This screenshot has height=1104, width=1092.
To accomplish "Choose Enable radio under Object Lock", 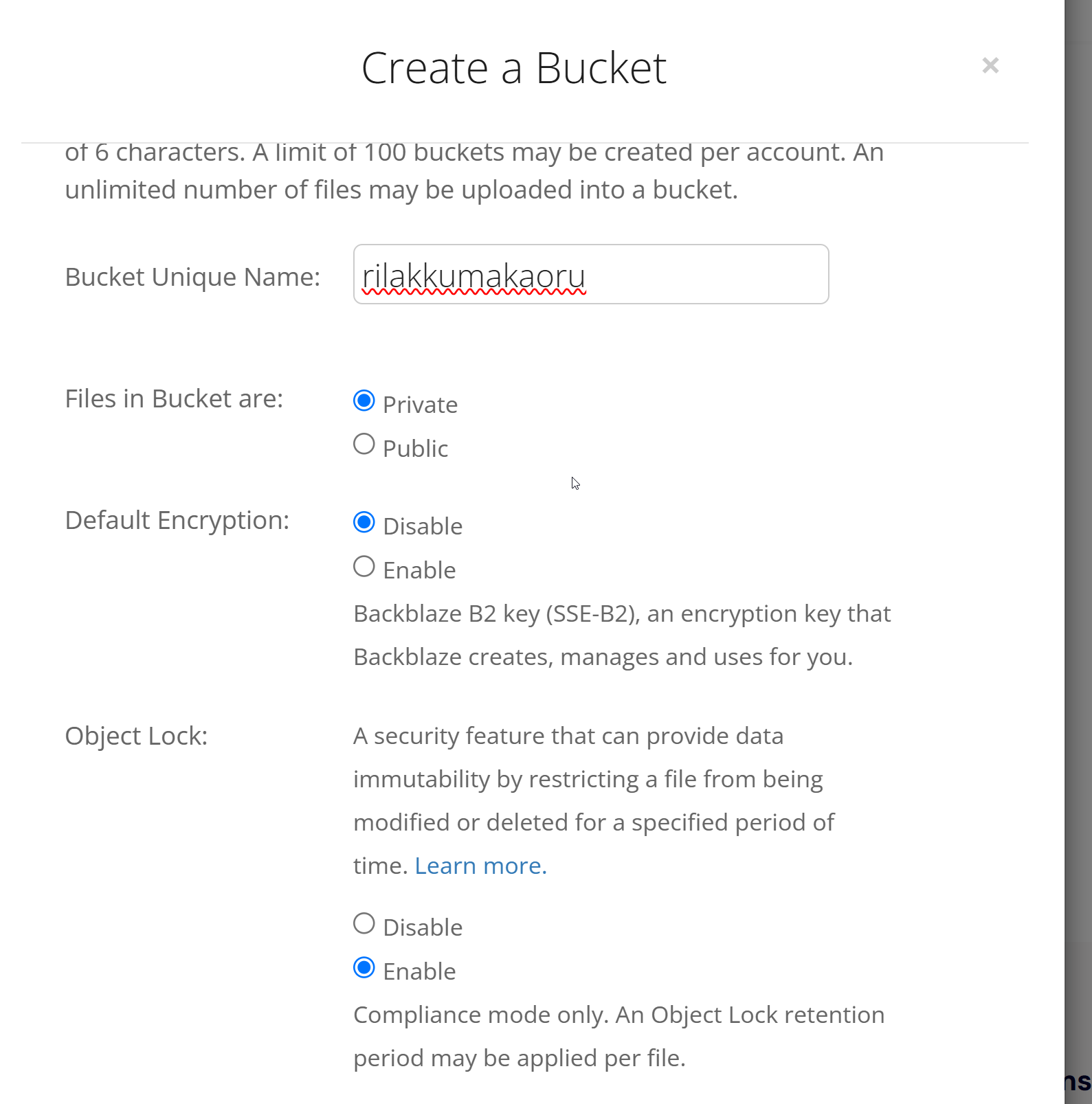I will click(364, 968).
